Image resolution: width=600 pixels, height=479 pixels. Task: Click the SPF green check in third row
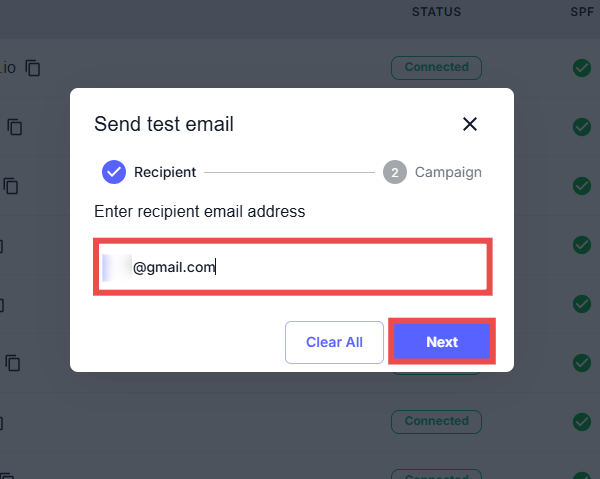[x=582, y=186]
